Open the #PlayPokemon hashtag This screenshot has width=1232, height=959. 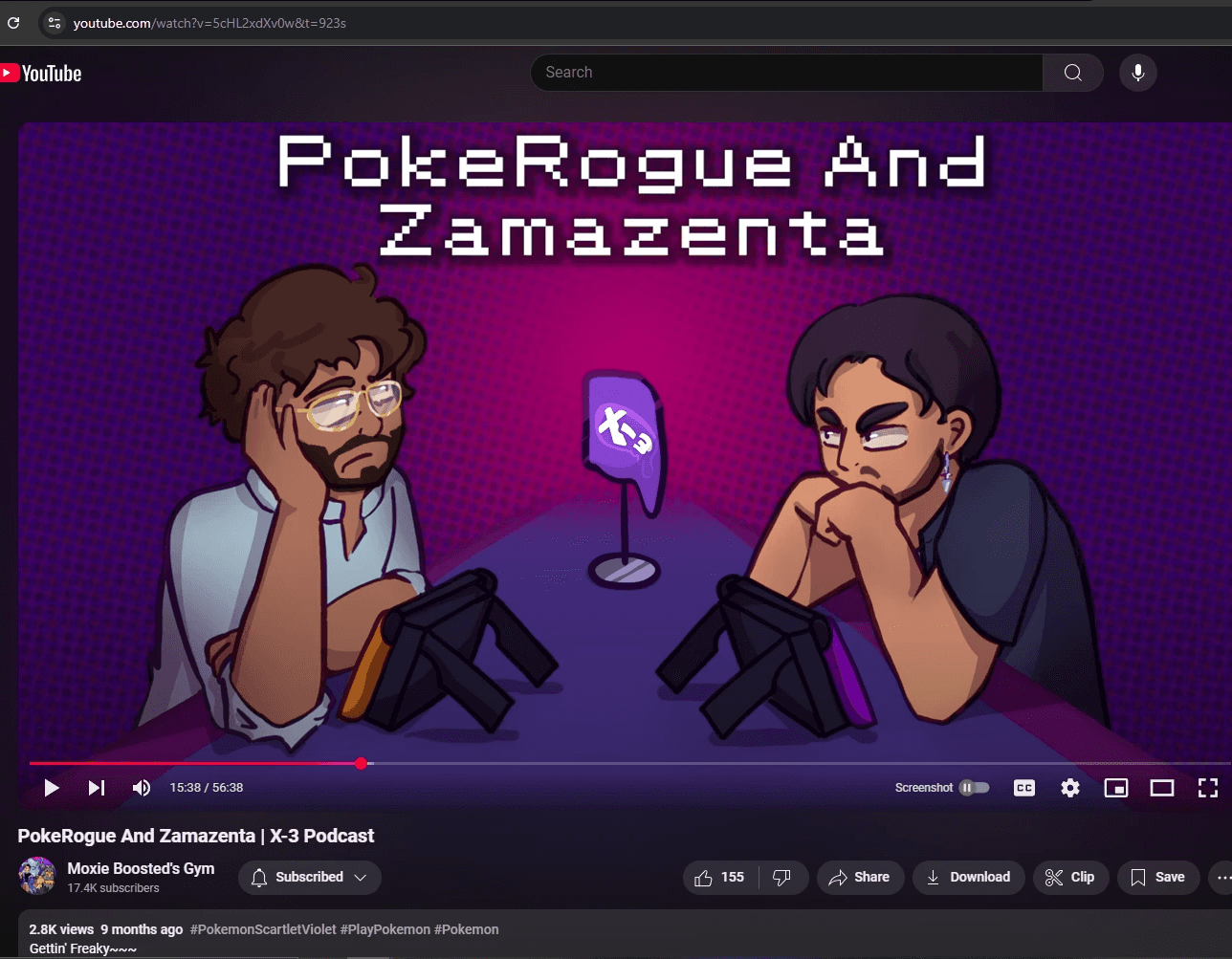click(x=385, y=929)
